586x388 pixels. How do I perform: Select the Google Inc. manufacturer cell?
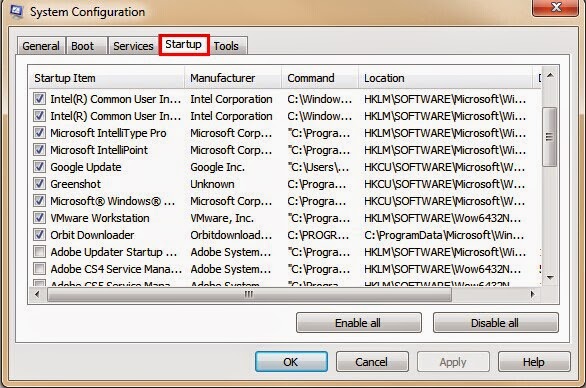217,167
